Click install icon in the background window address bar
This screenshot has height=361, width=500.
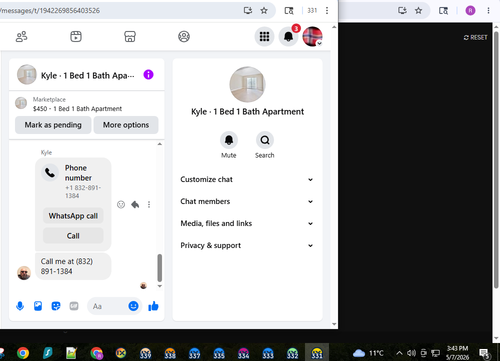coord(402,11)
